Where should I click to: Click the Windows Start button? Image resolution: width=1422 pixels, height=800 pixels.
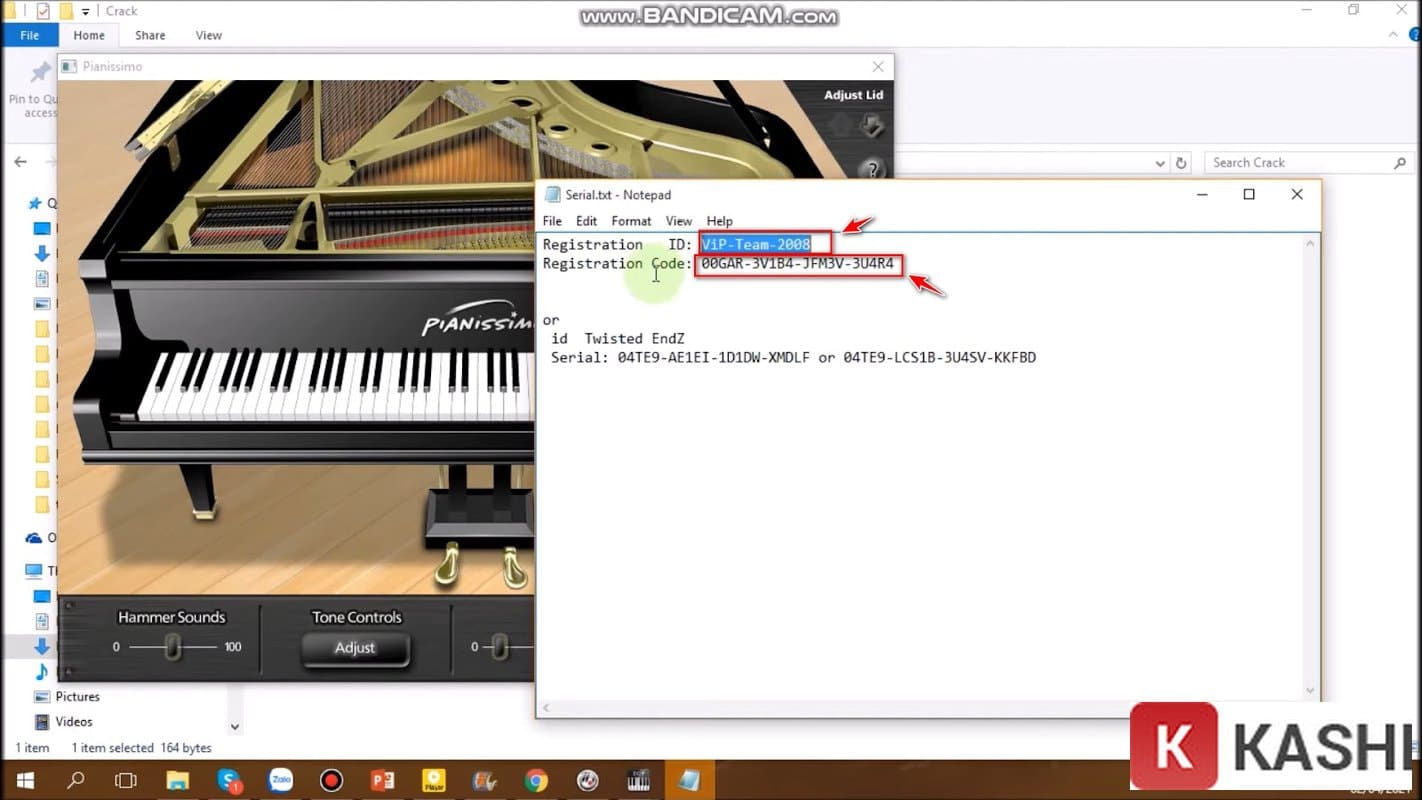click(24, 780)
